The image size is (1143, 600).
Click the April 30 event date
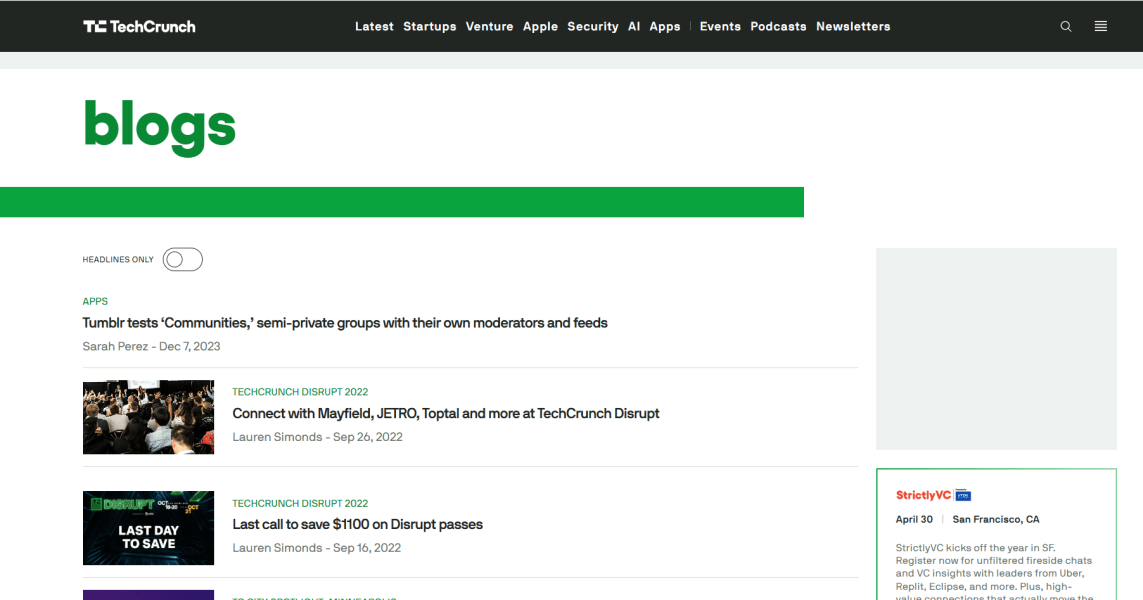[x=914, y=519]
